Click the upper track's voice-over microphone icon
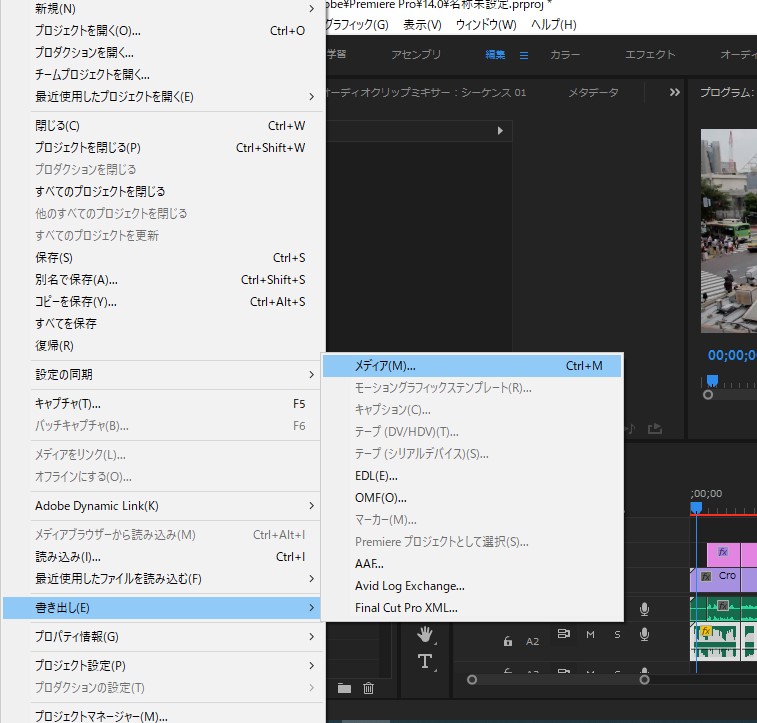 click(644, 609)
